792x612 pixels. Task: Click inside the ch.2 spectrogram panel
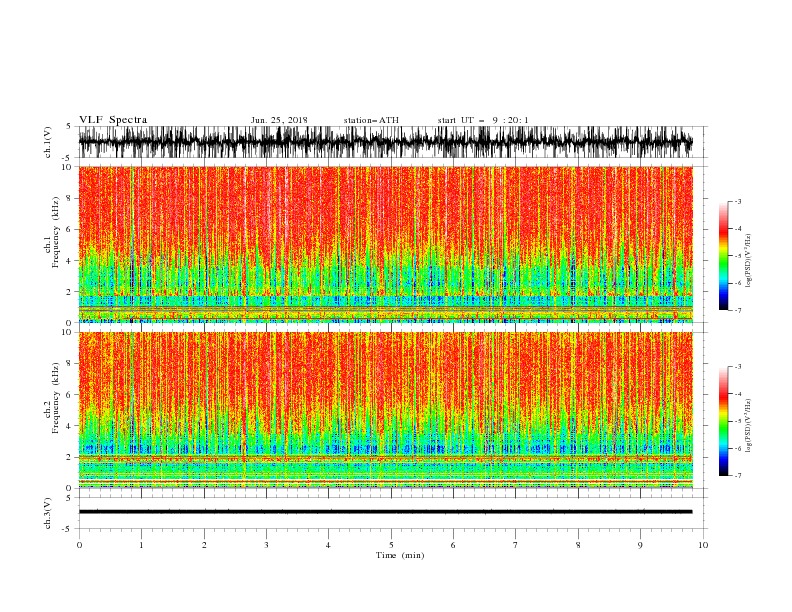pyautogui.click(x=385, y=410)
